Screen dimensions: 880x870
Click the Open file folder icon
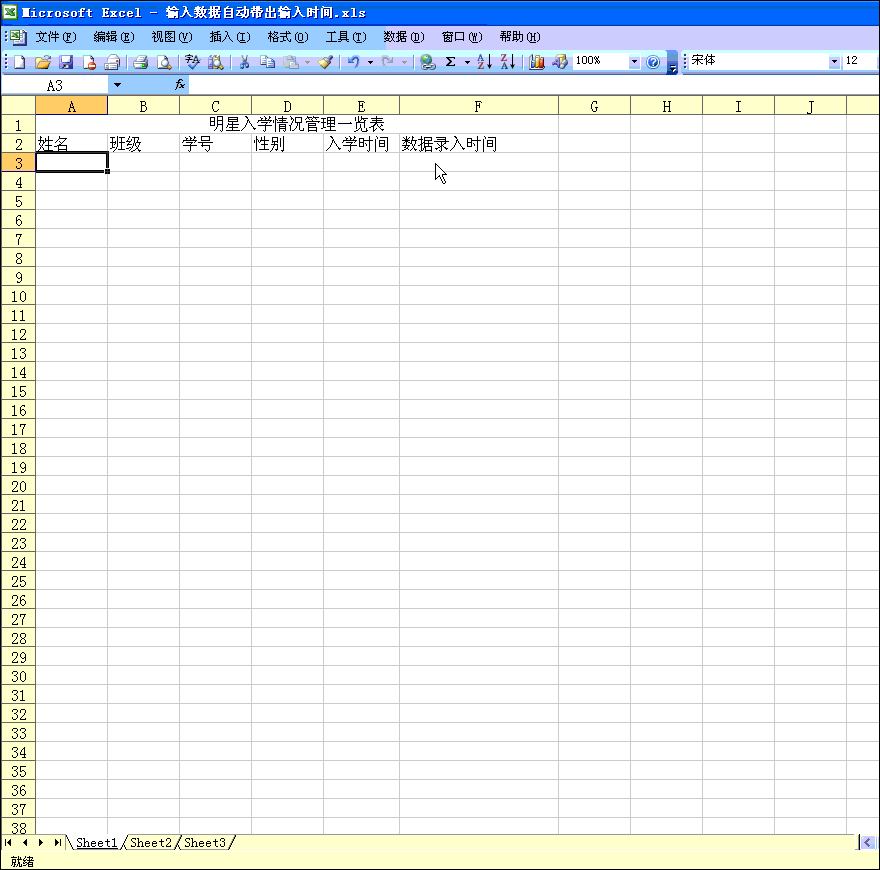click(x=43, y=62)
